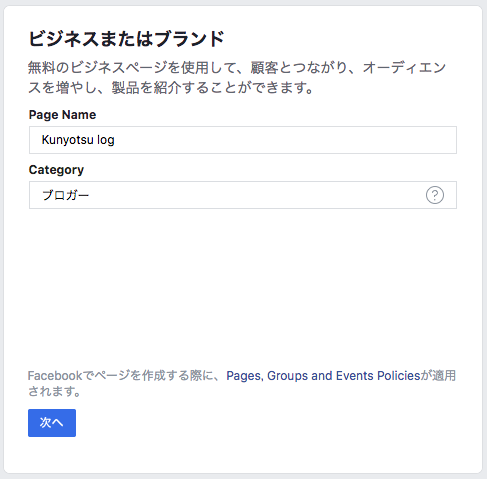The image size is (487, 479).
Task: Click the question mark help icon
Action: 435,195
